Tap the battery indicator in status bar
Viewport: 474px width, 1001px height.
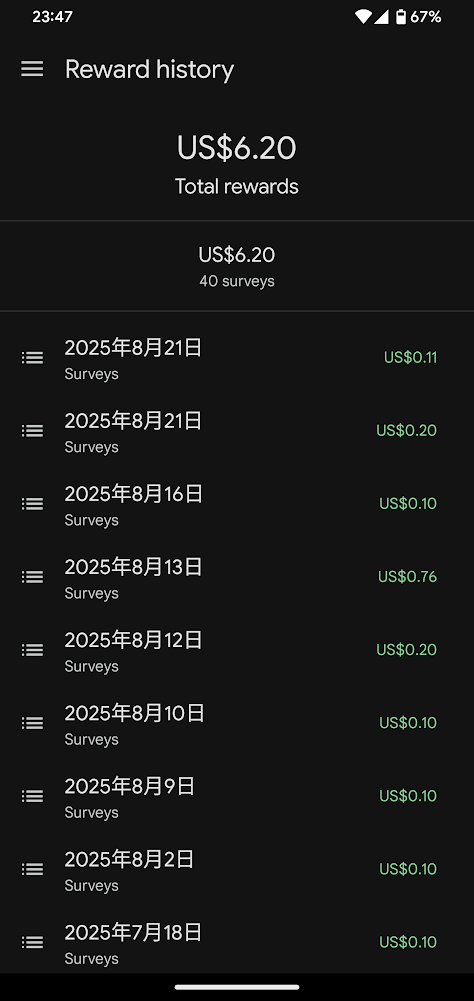tap(401, 17)
